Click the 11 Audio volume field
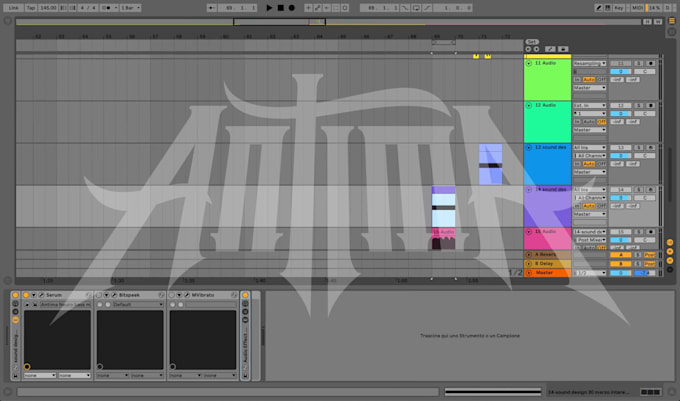Screen dimensions: 680x401 coord(621,72)
